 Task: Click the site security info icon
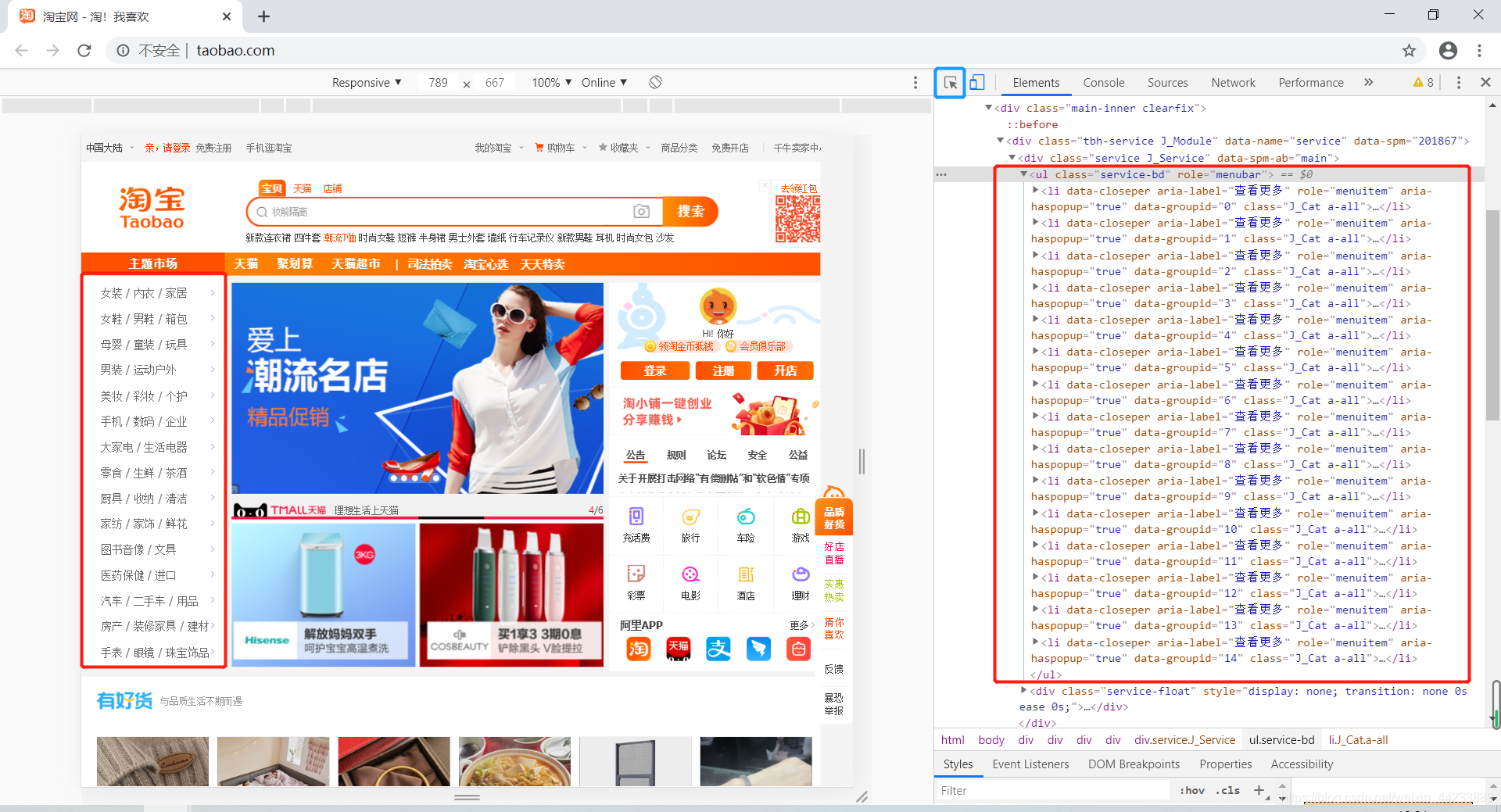coord(123,51)
